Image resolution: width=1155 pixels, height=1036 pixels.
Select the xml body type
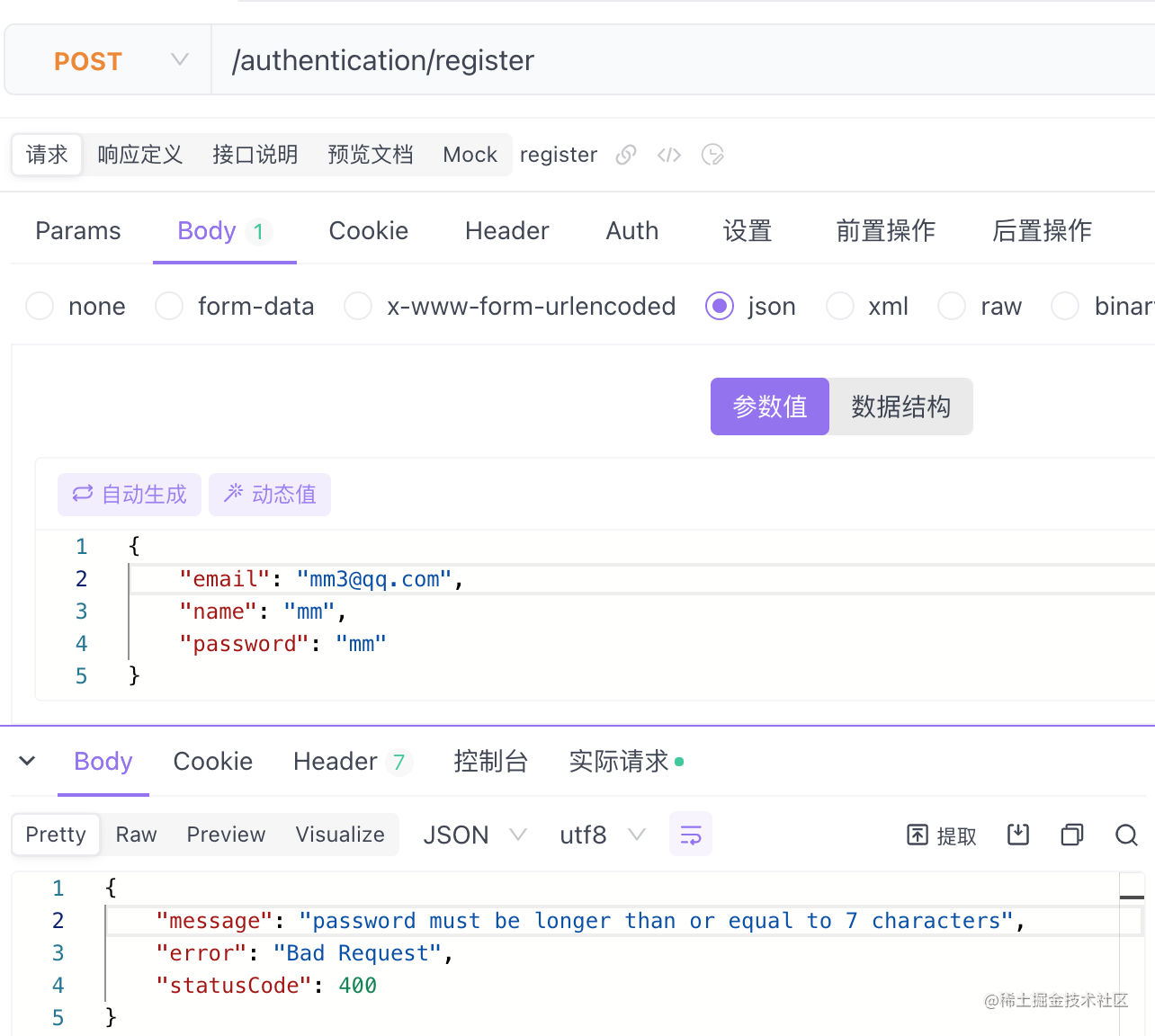point(867,307)
